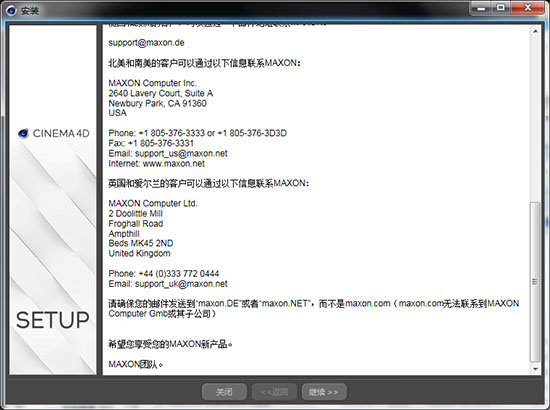The width and height of the screenshot is (550, 410).
Task: Click the support_us@maxon.net email
Action: [x=181, y=154]
